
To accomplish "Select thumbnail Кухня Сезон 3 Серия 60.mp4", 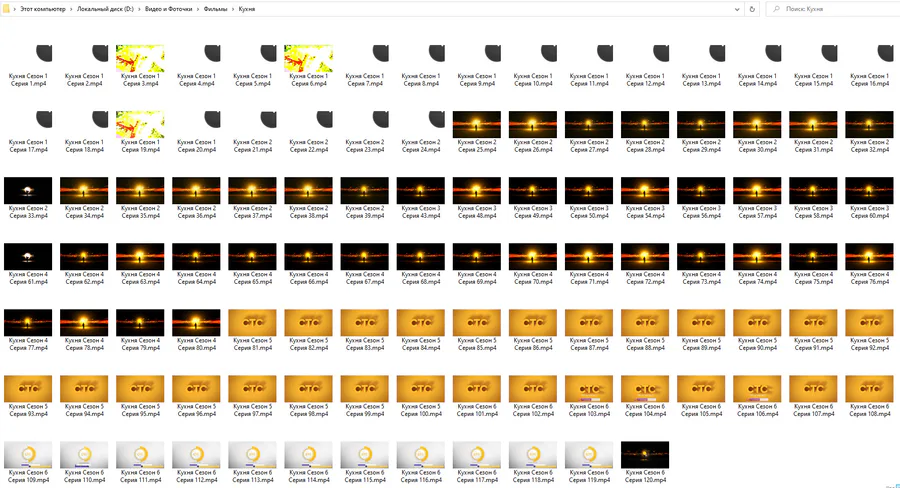I will (869, 190).
